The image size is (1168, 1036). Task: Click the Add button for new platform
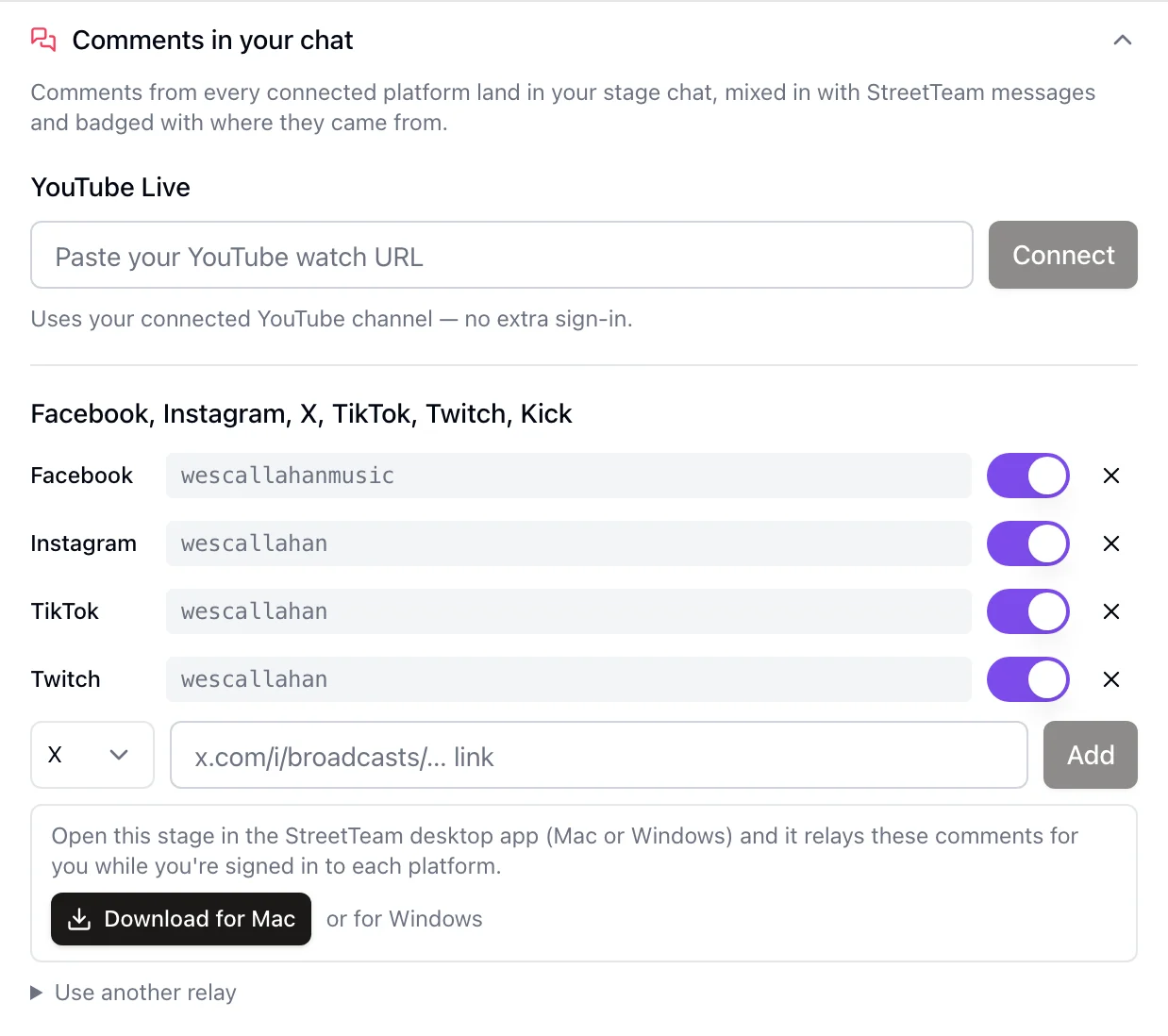pyautogui.click(x=1091, y=755)
